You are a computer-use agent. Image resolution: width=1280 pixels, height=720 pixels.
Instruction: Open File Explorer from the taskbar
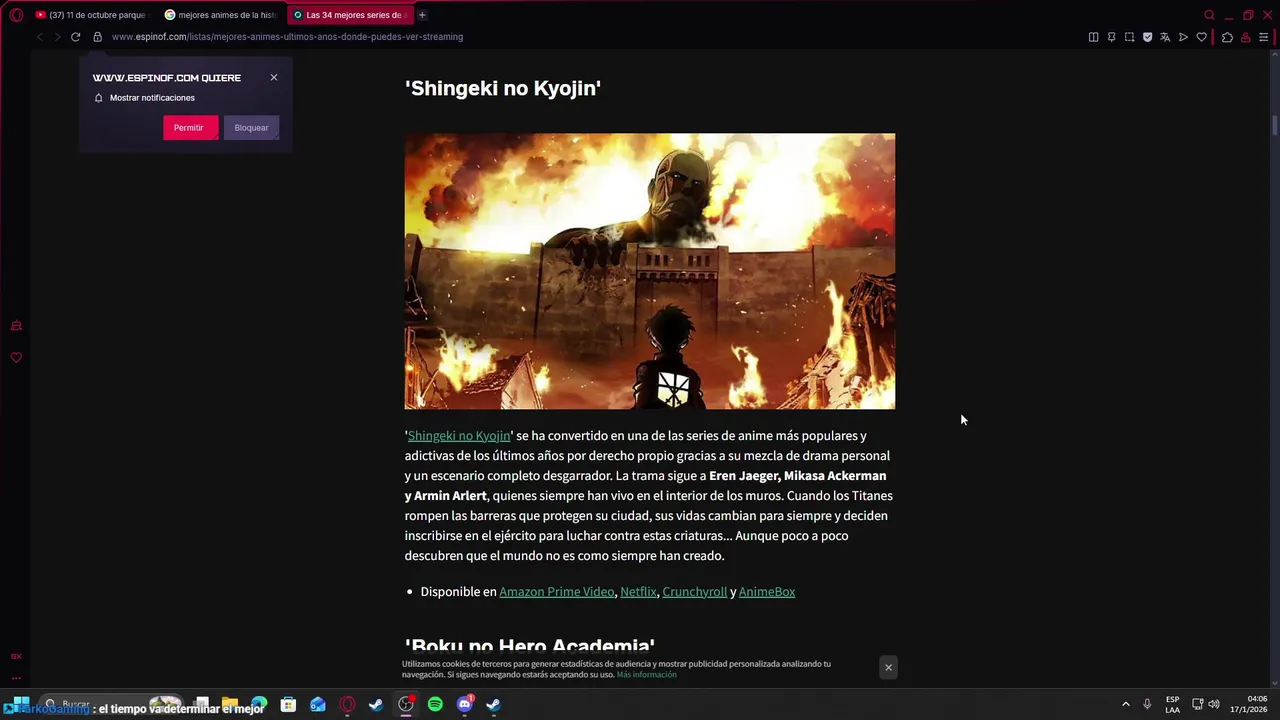[x=230, y=704]
